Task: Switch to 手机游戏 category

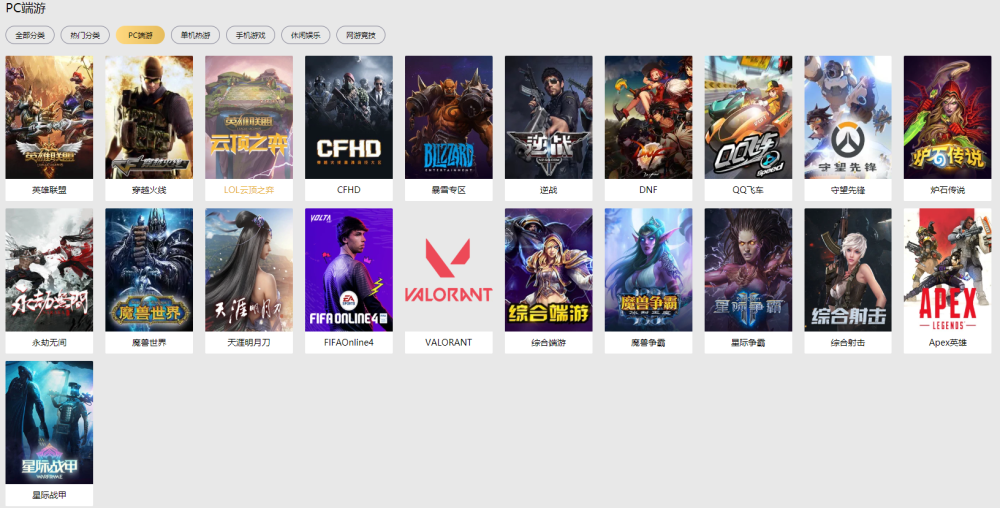Action: tap(251, 35)
